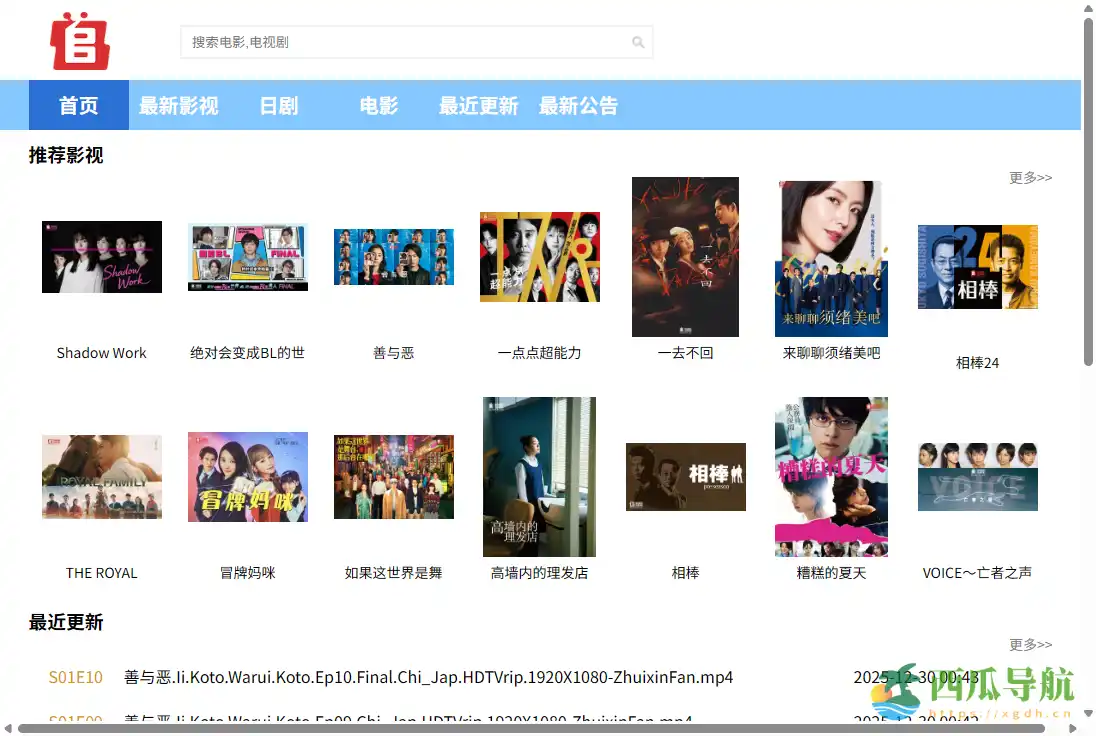The image size is (1096, 736).
Task: Open the 糟糕的夏天 poster thumbnail
Action: pyautogui.click(x=831, y=477)
